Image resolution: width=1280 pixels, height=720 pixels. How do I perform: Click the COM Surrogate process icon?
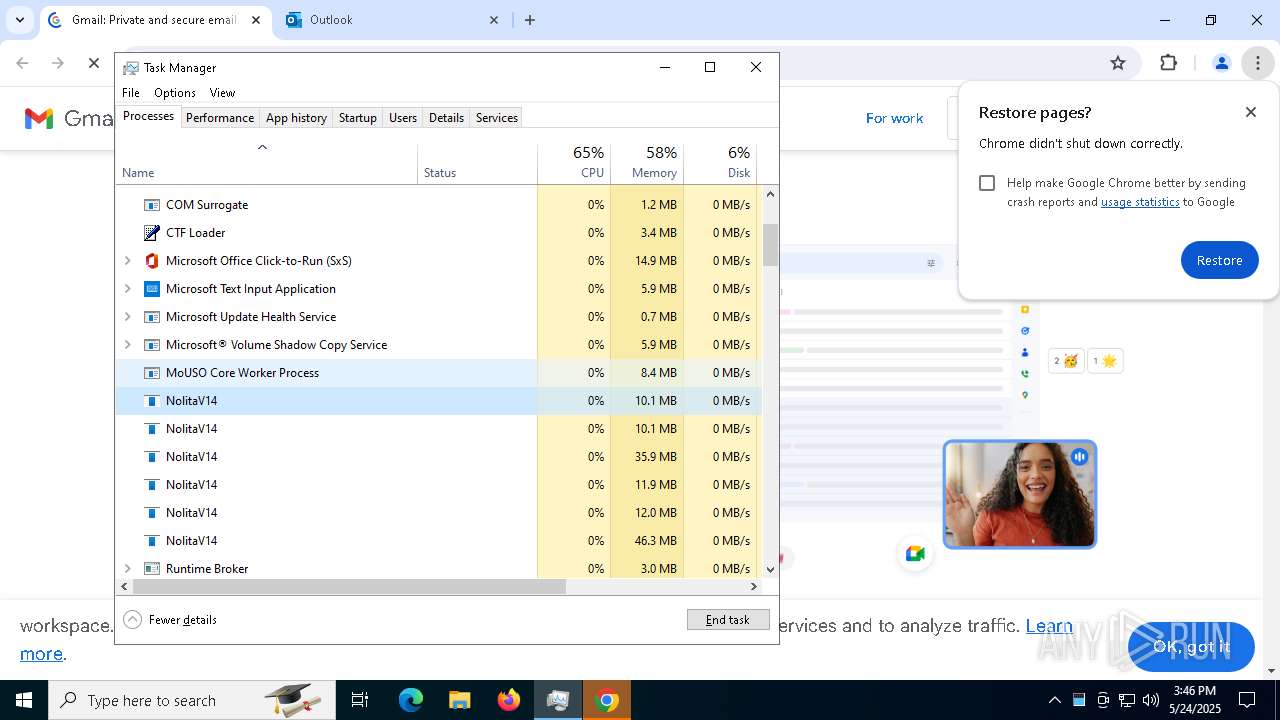(152, 205)
